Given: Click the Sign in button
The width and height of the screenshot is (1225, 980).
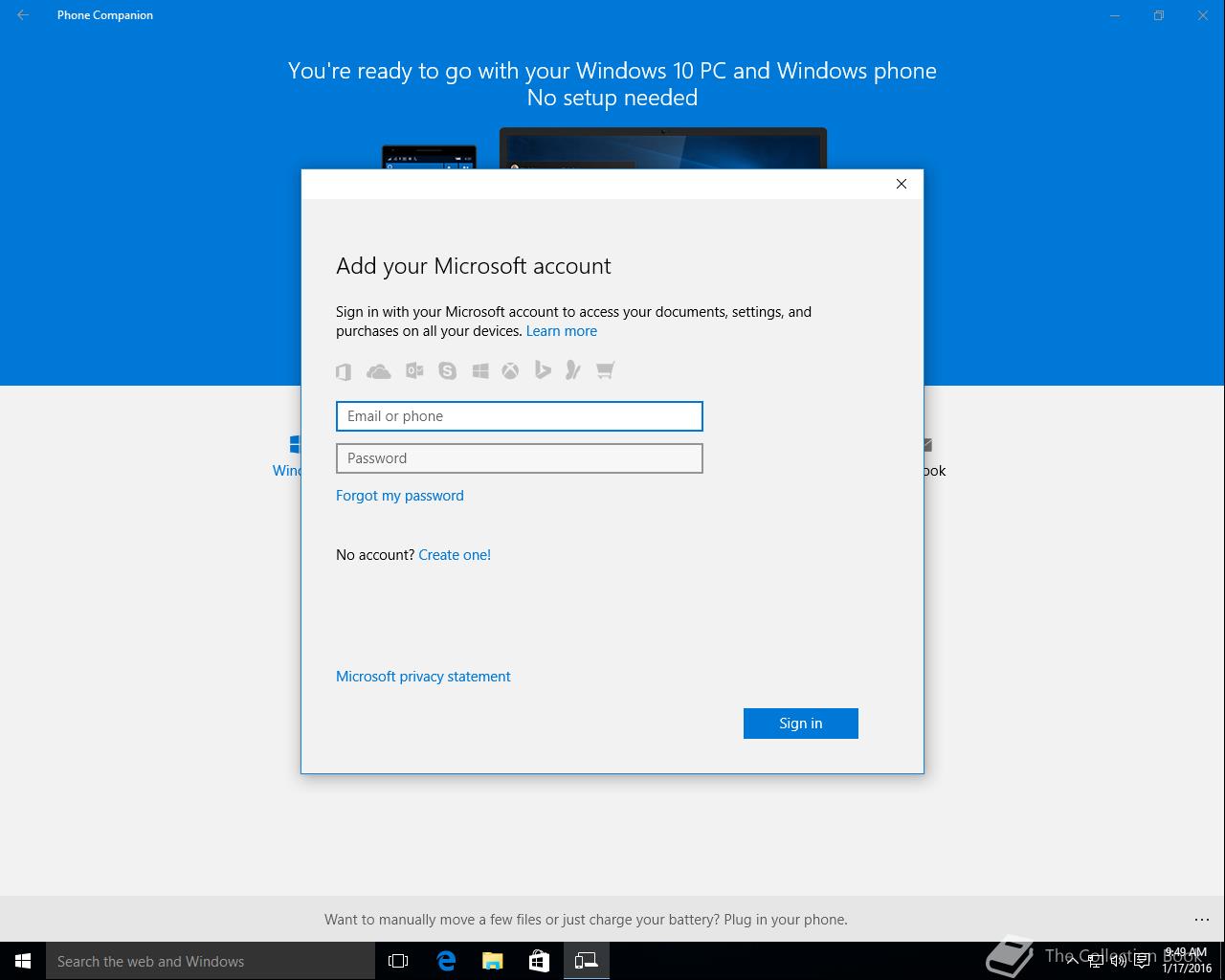Looking at the screenshot, I should (x=801, y=724).
